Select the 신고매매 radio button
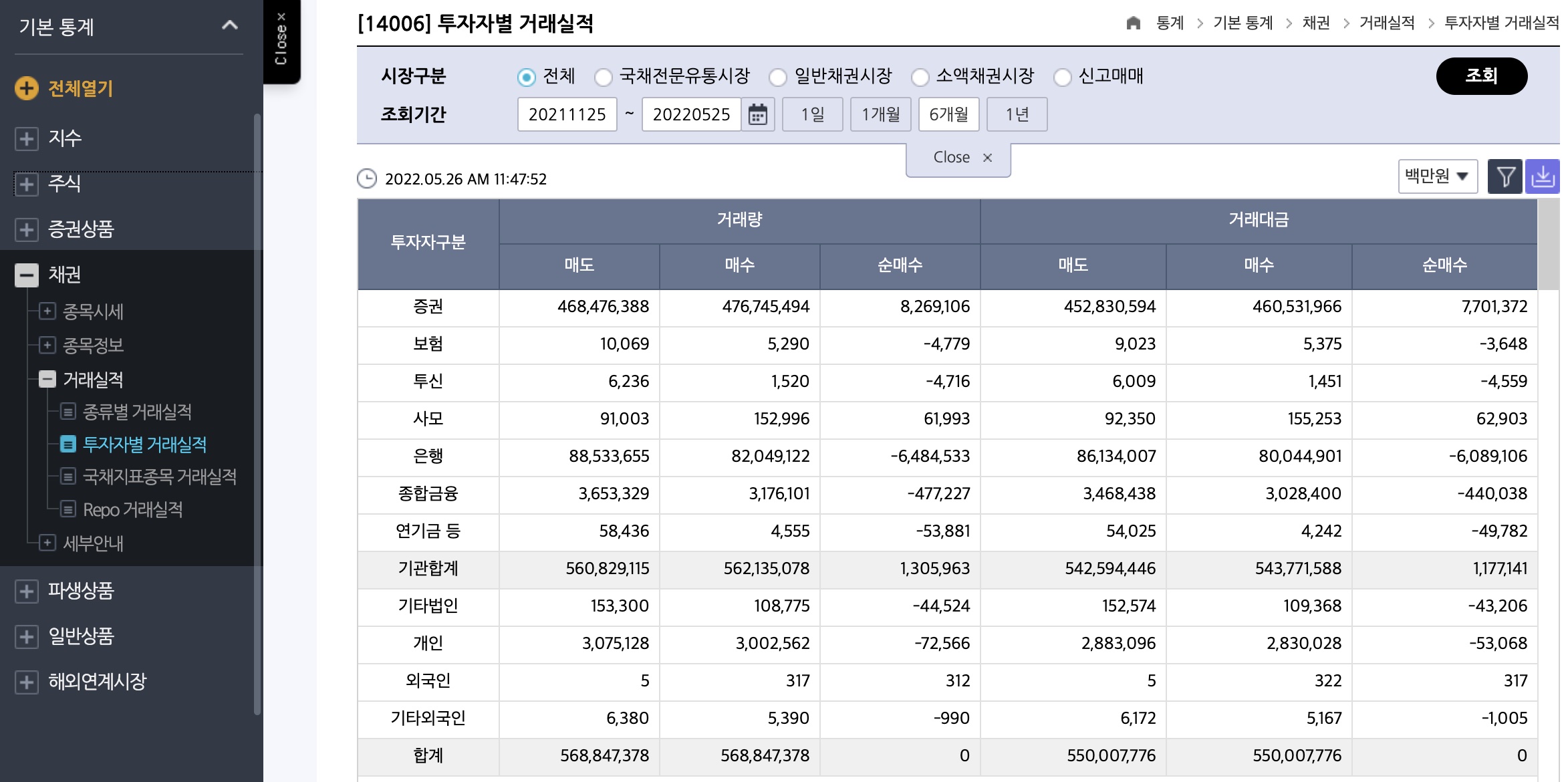 [1063, 78]
